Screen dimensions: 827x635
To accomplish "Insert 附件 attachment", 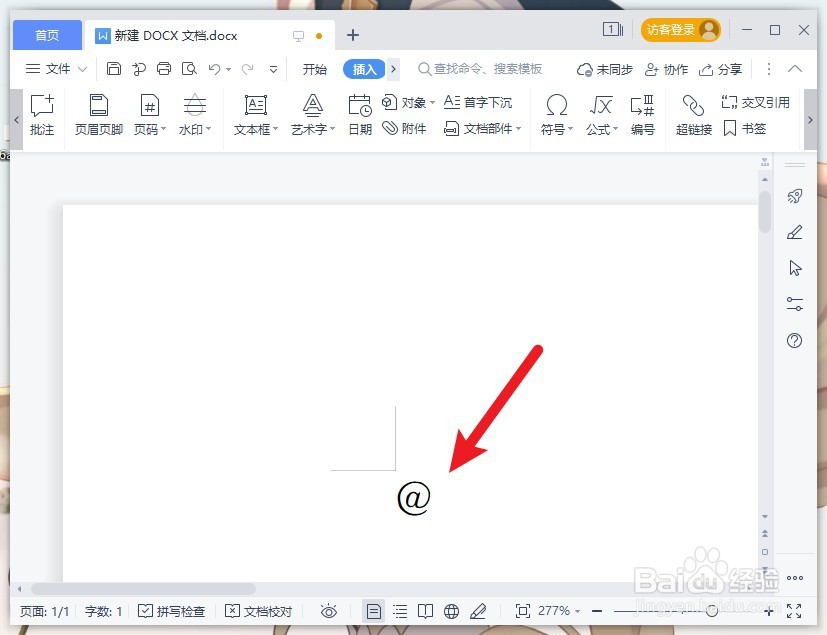I will tap(405, 128).
